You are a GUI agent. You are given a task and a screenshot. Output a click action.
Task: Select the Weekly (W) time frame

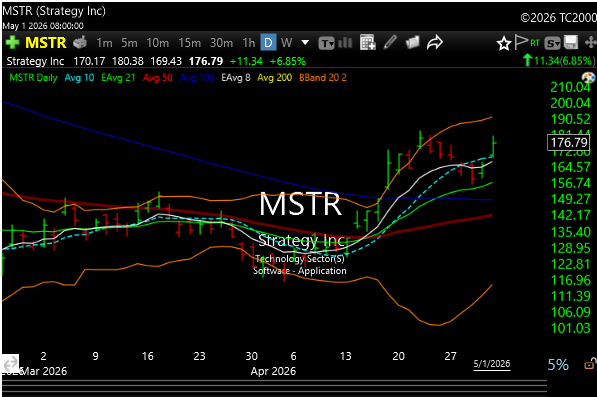(286, 43)
